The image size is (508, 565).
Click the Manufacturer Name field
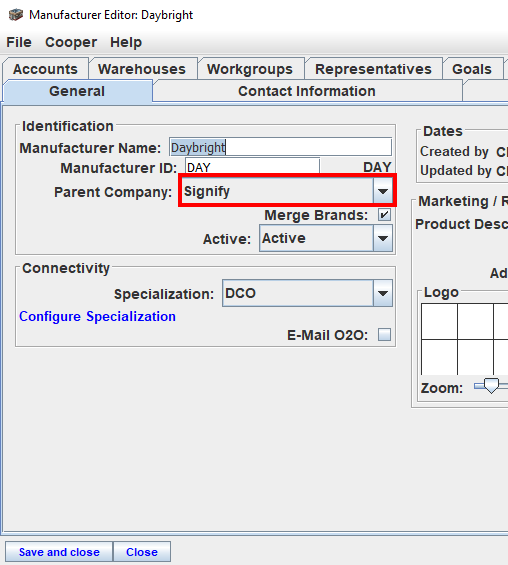[280, 147]
